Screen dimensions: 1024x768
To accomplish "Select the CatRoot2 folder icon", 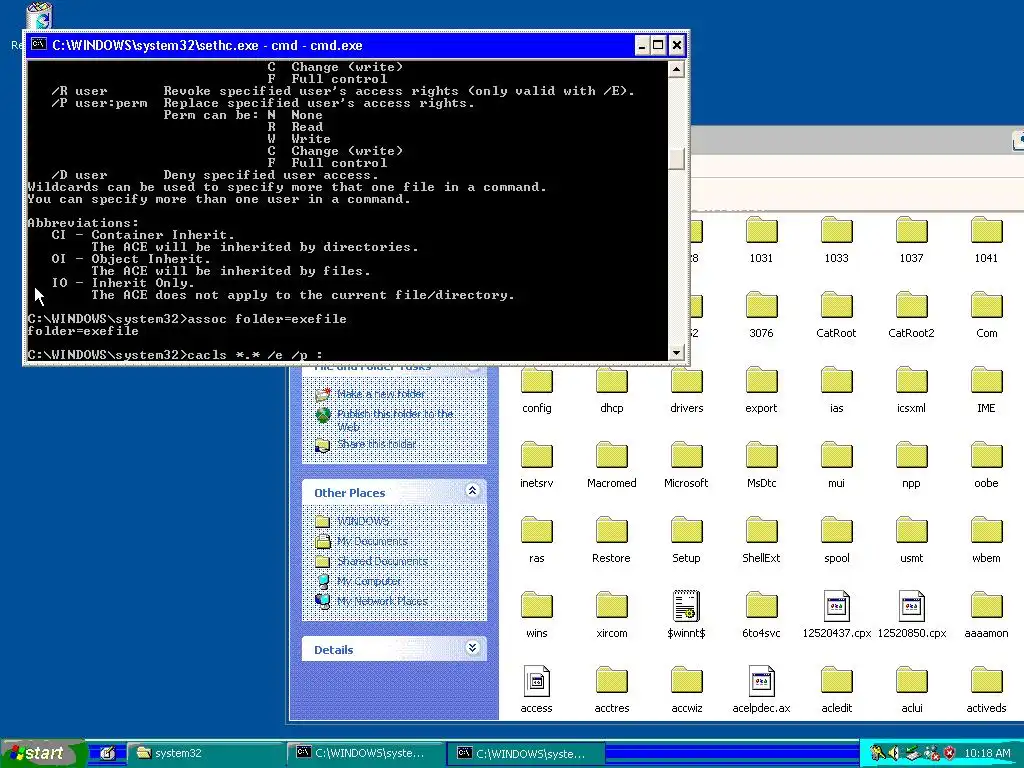I will (x=912, y=306).
